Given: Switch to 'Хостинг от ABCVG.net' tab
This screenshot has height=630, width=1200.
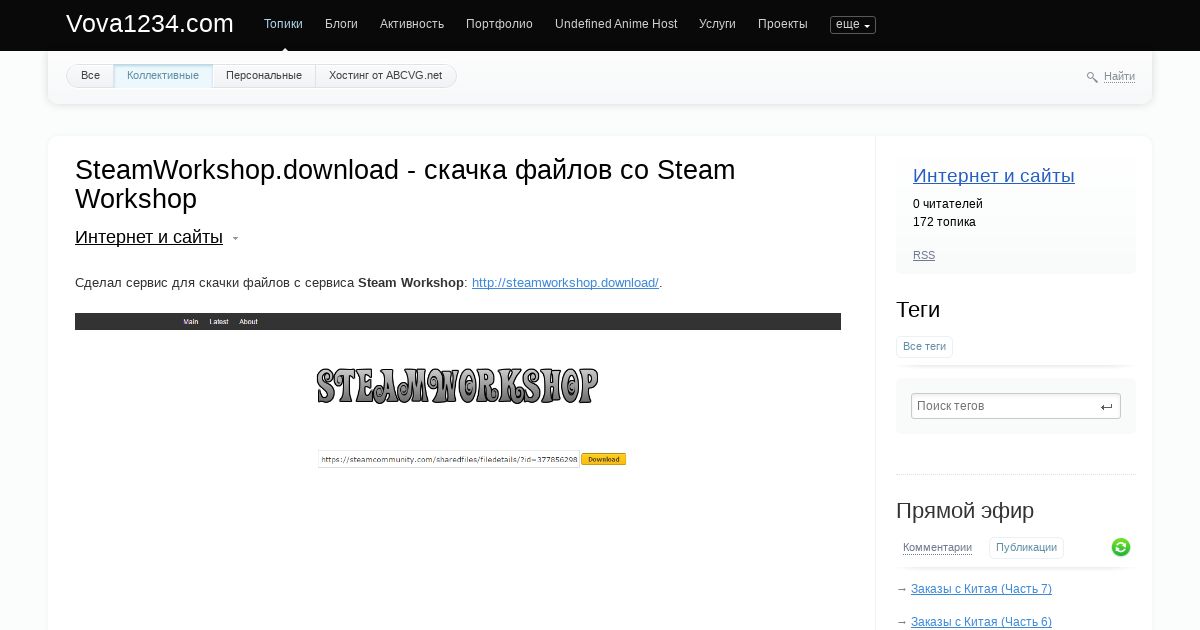Looking at the screenshot, I should click(x=385, y=76).
